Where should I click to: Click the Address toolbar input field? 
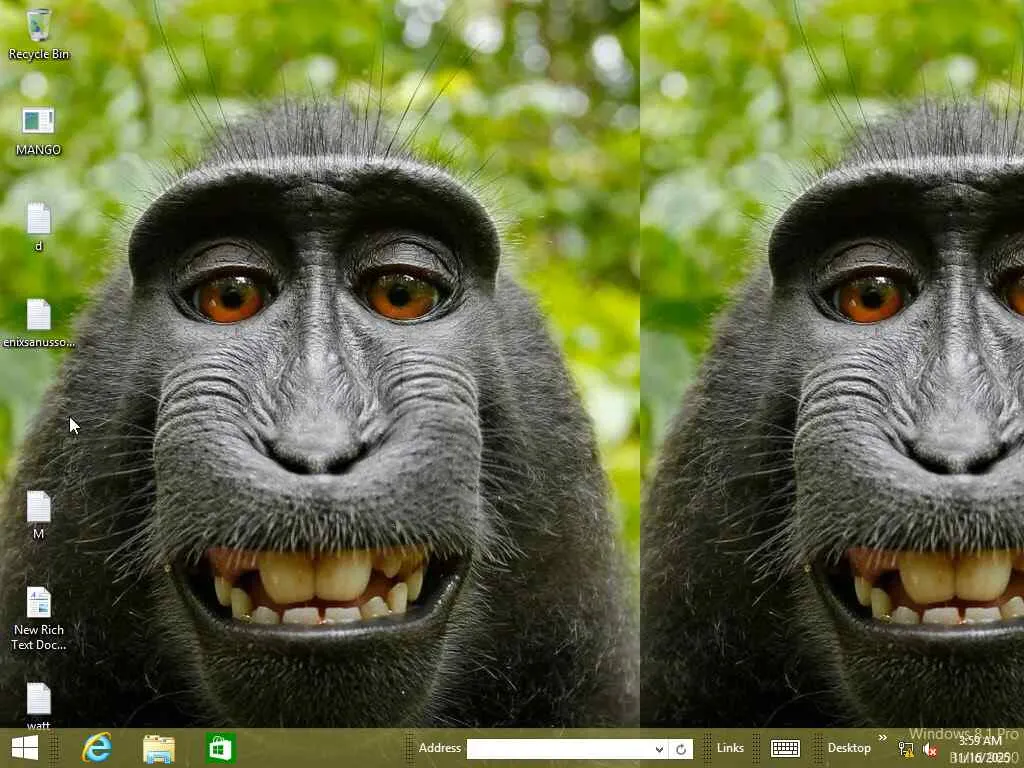(x=559, y=749)
